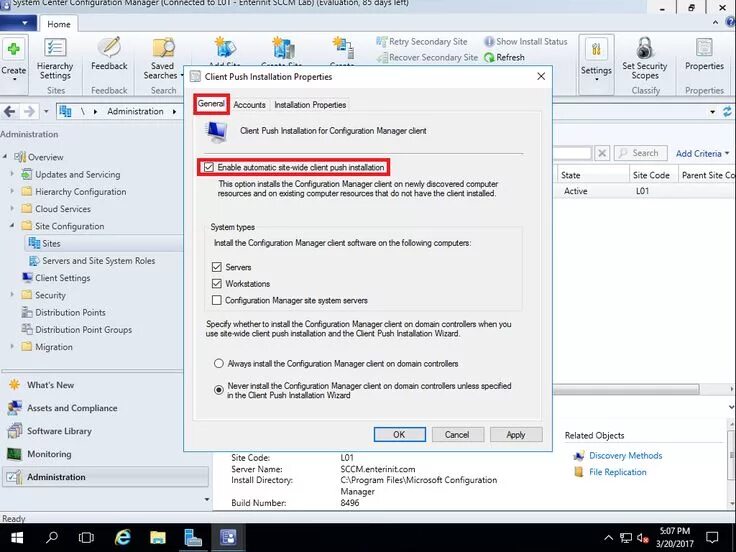Collapse the Overview tree node

pos(5,157)
